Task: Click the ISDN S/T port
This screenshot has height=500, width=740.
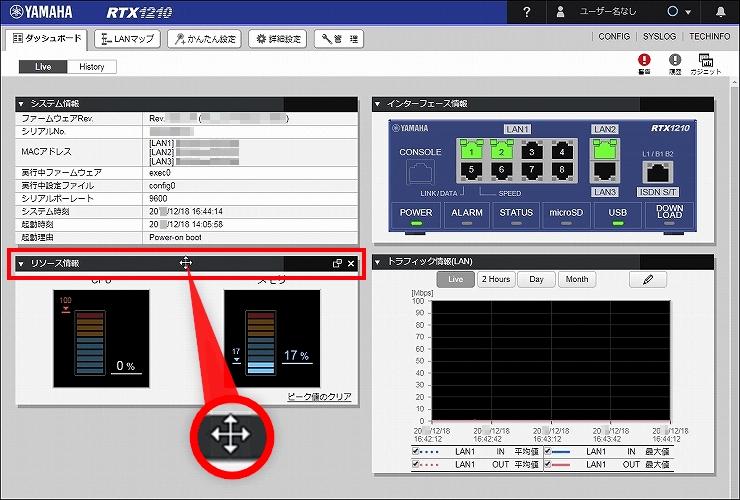Action: coord(658,172)
